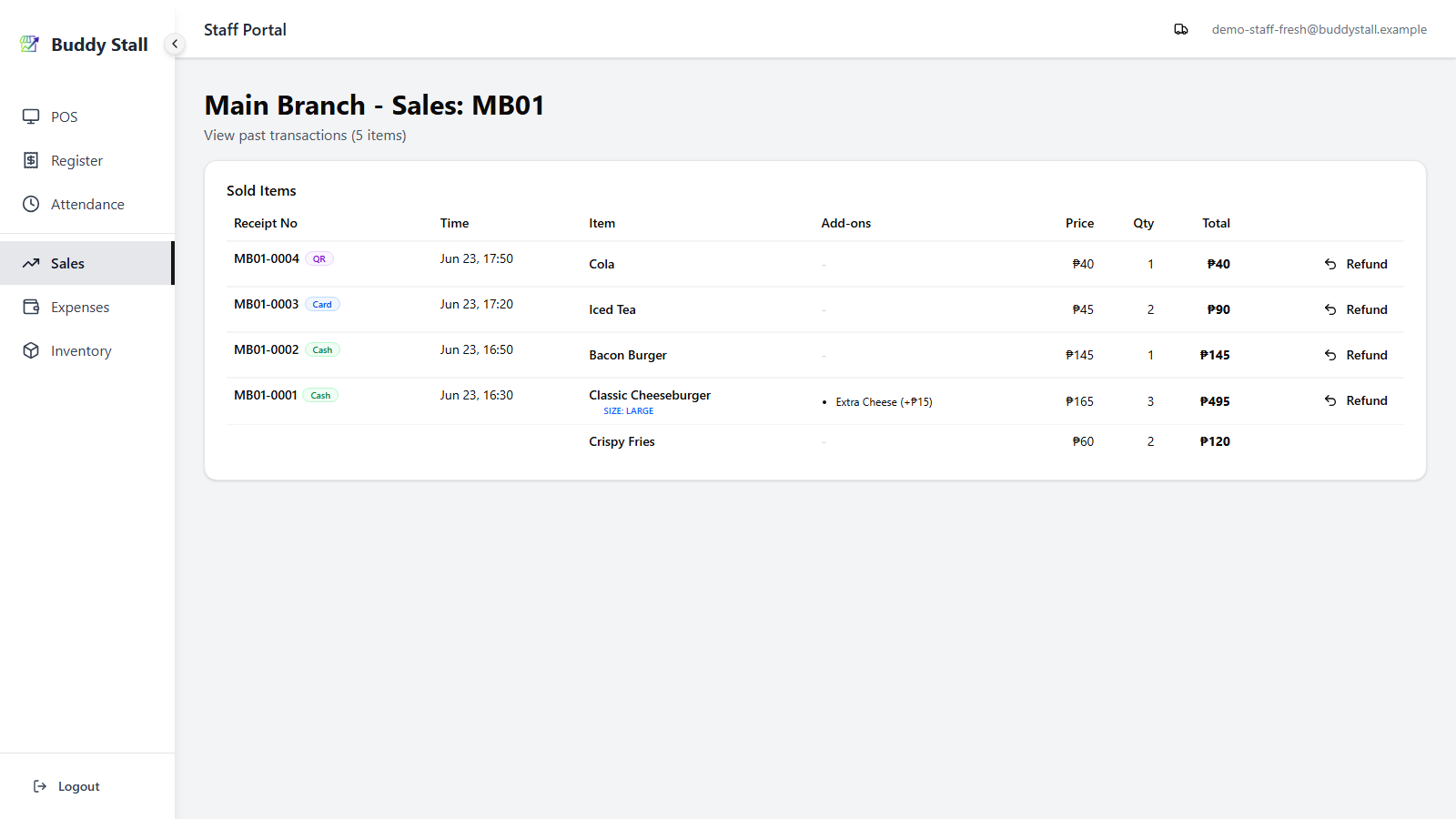Click the Main Branch - Sales: MB01 heading
Screen dimensions: 1456x819
pos(374,105)
